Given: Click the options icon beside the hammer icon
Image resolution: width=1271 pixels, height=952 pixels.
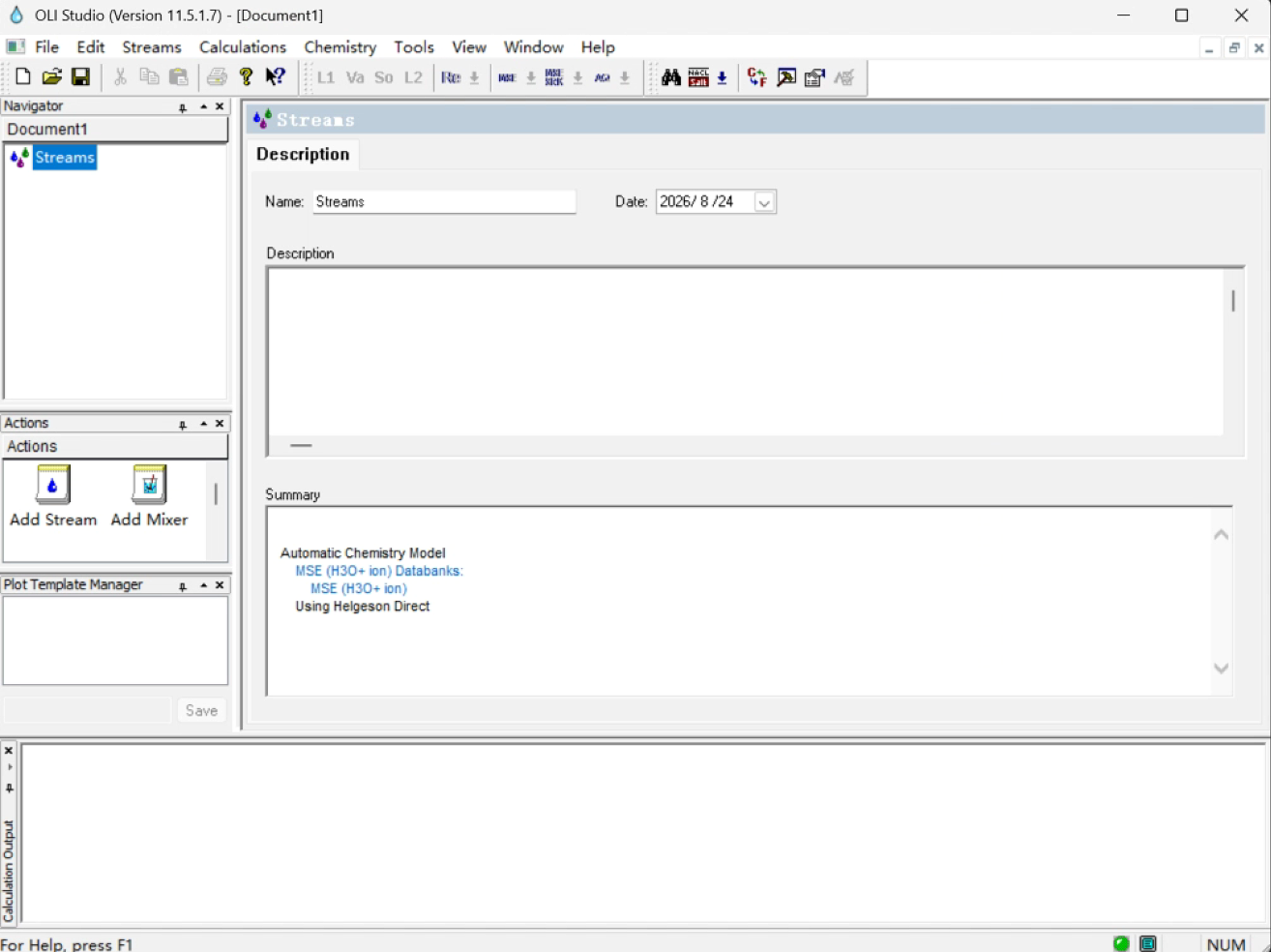Looking at the screenshot, I should (x=815, y=77).
